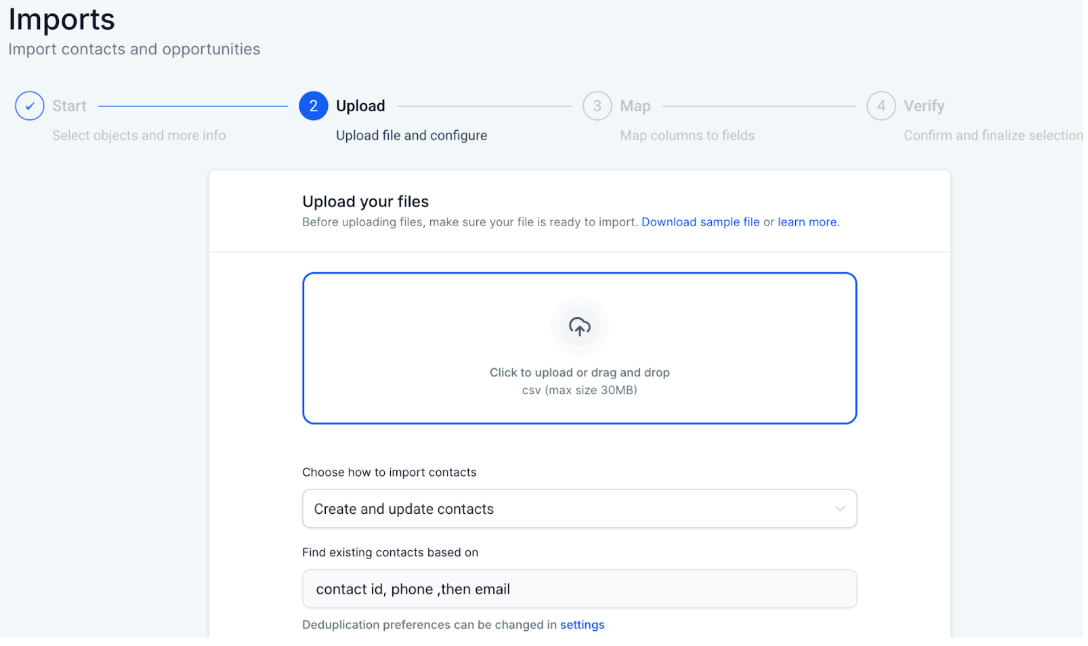Click the step 2 Upload circle
This screenshot has width=1088, height=646.
313,106
